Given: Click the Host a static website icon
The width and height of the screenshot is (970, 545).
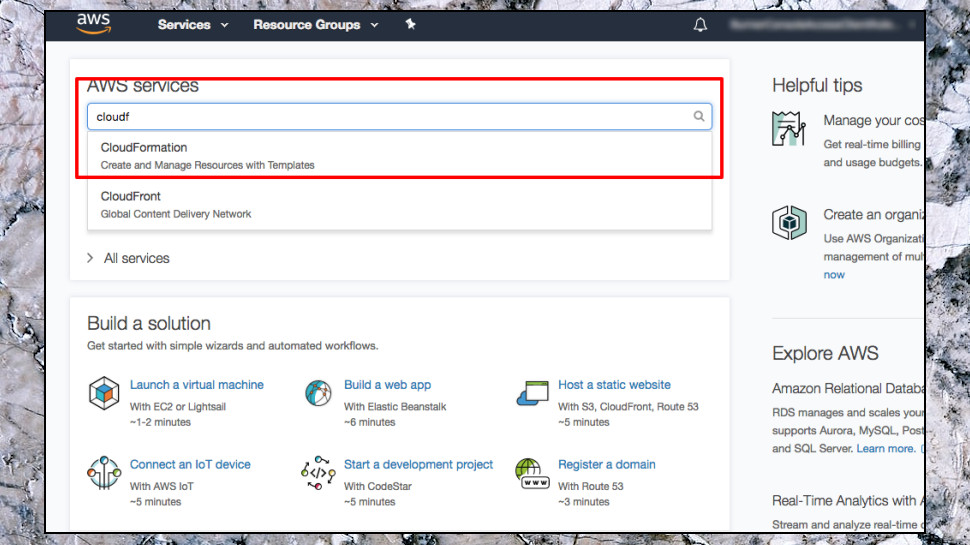Looking at the screenshot, I should [x=533, y=393].
